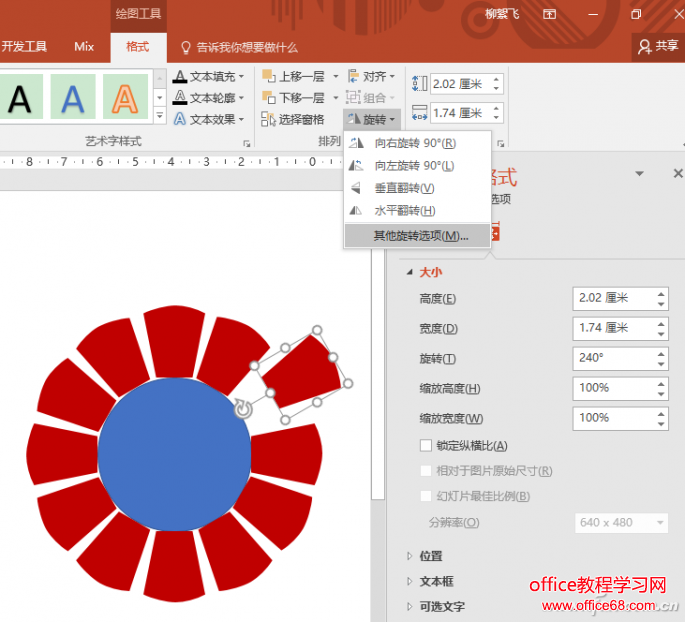Open the Align (对齐) dropdown
The height and width of the screenshot is (622, 685).
click(x=371, y=76)
